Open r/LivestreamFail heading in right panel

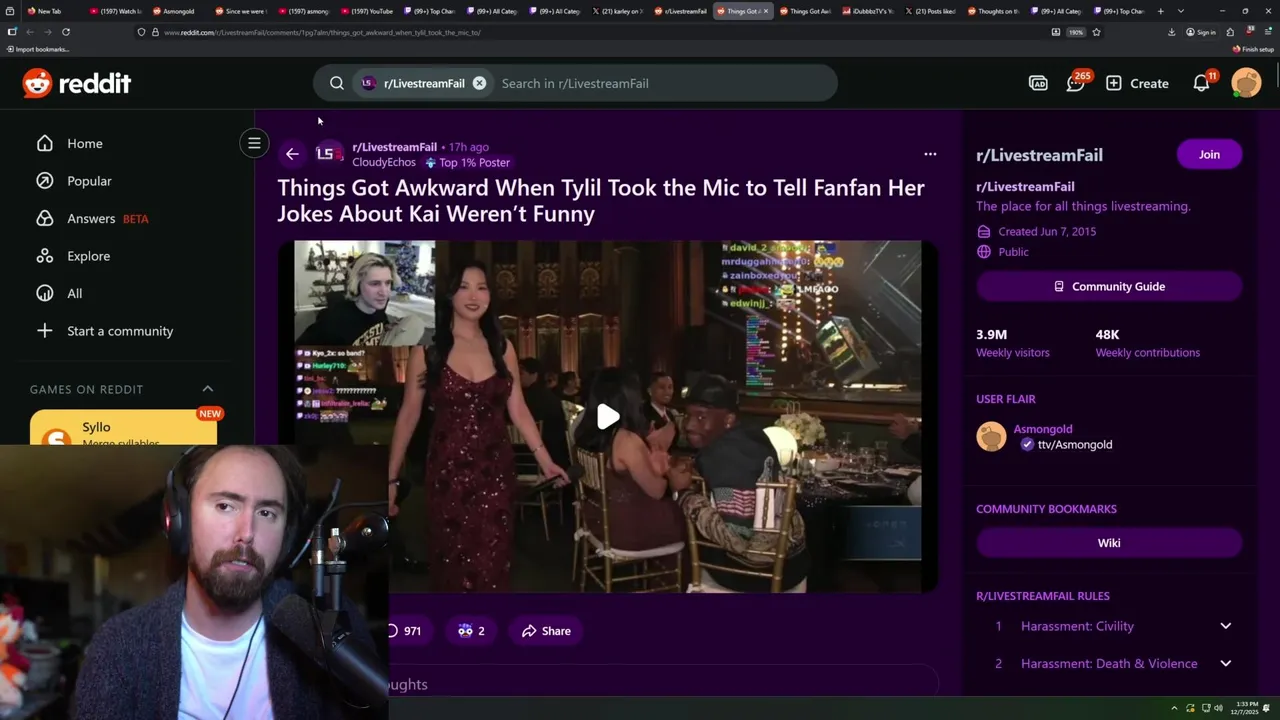click(x=1039, y=155)
